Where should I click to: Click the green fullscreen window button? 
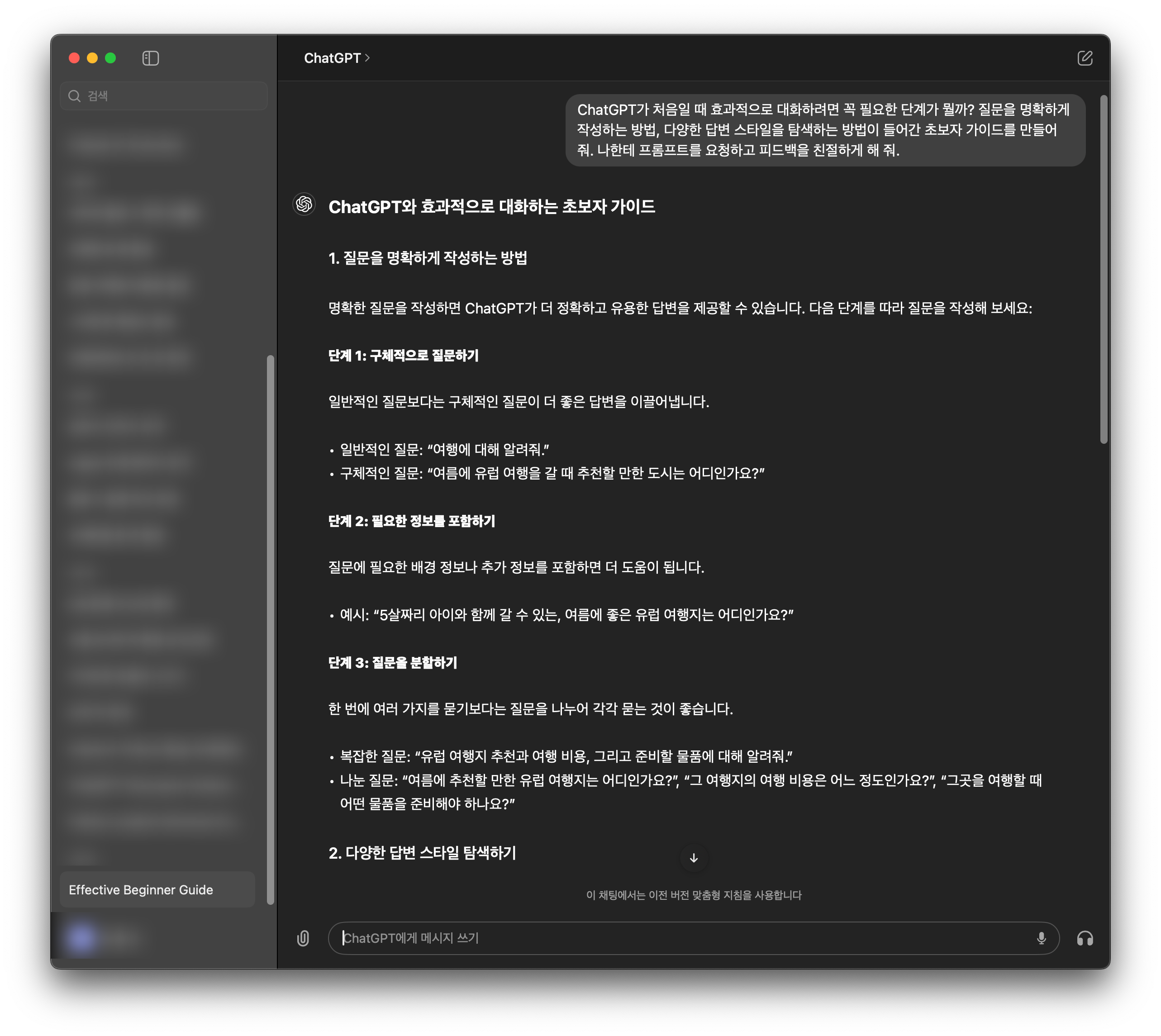110,58
